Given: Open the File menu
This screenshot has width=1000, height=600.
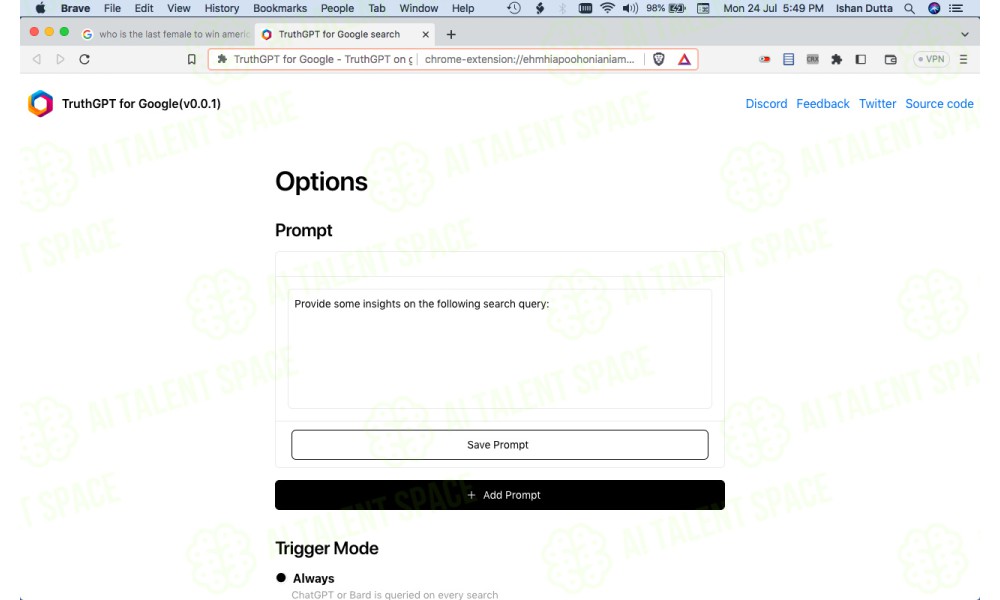Looking at the screenshot, I should coord(112,8).
